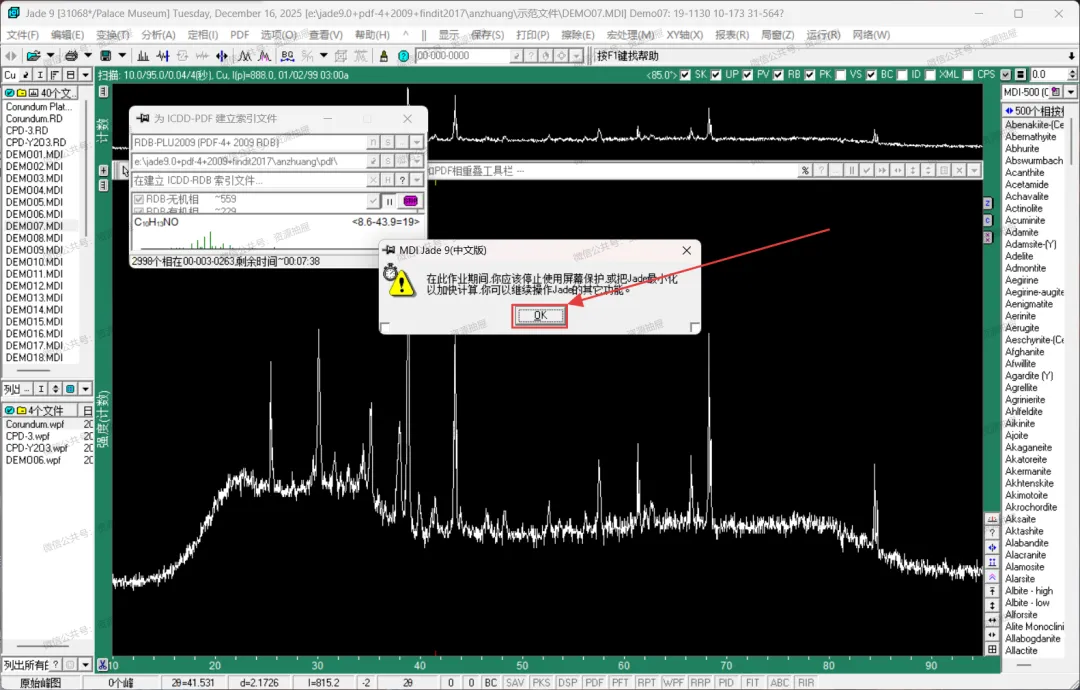This screenshot has height=690, width=1080.
Task: Select CPD-3.wpf in the lower file list
Action: pos(28,436)
